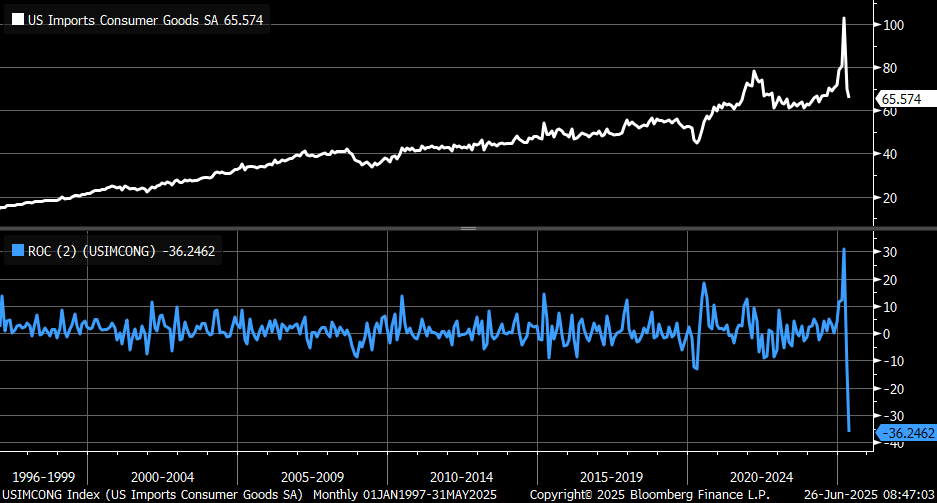Click the panel divider grip handle
The image size is (937, 503).
pyautogui.click(x=468, y=228)
